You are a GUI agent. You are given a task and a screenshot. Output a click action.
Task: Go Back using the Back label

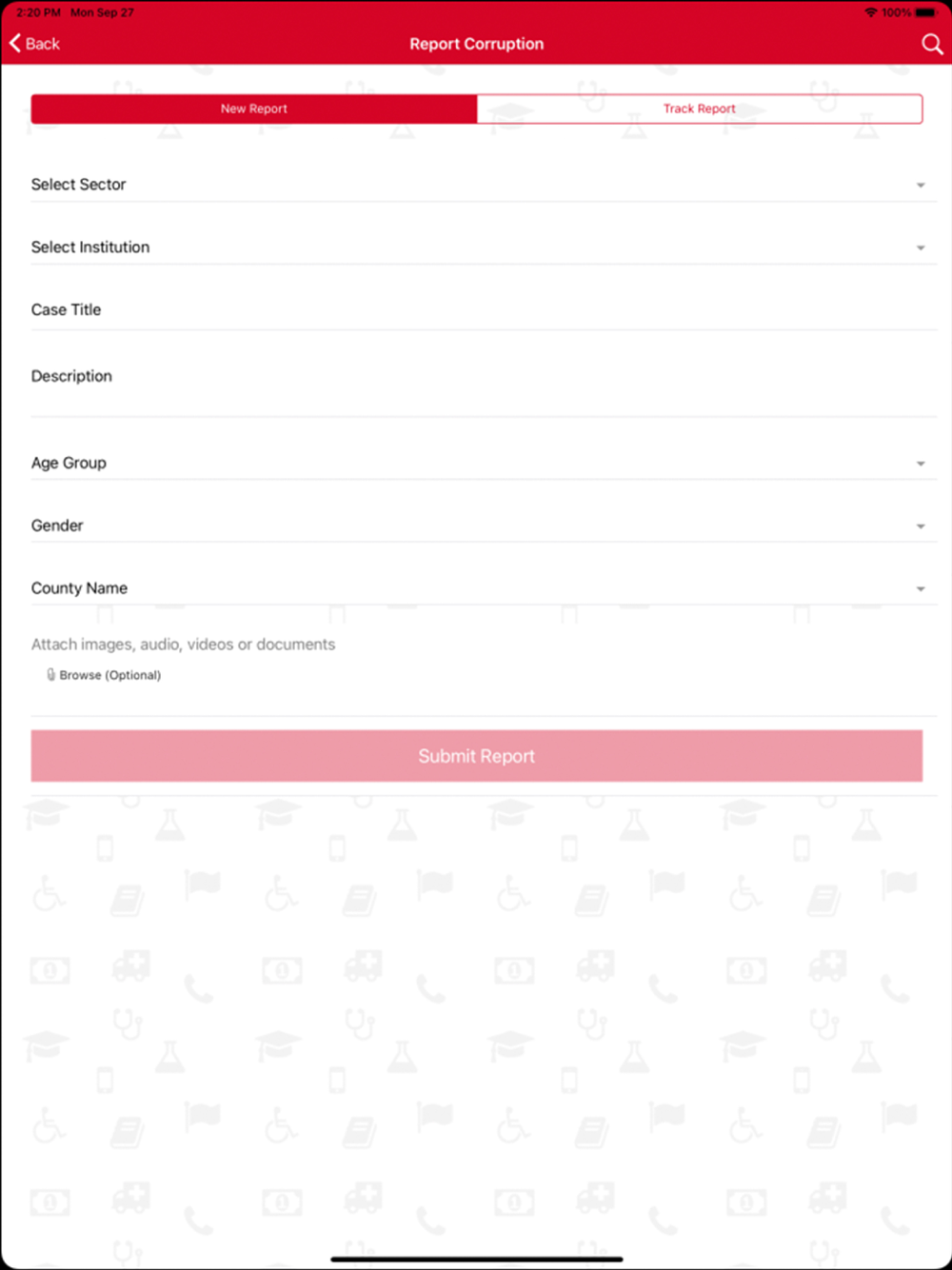[43, 44]
